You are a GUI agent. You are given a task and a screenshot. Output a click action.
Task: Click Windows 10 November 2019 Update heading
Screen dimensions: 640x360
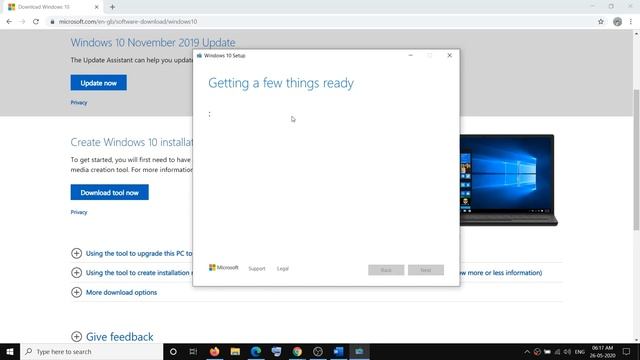153,42
